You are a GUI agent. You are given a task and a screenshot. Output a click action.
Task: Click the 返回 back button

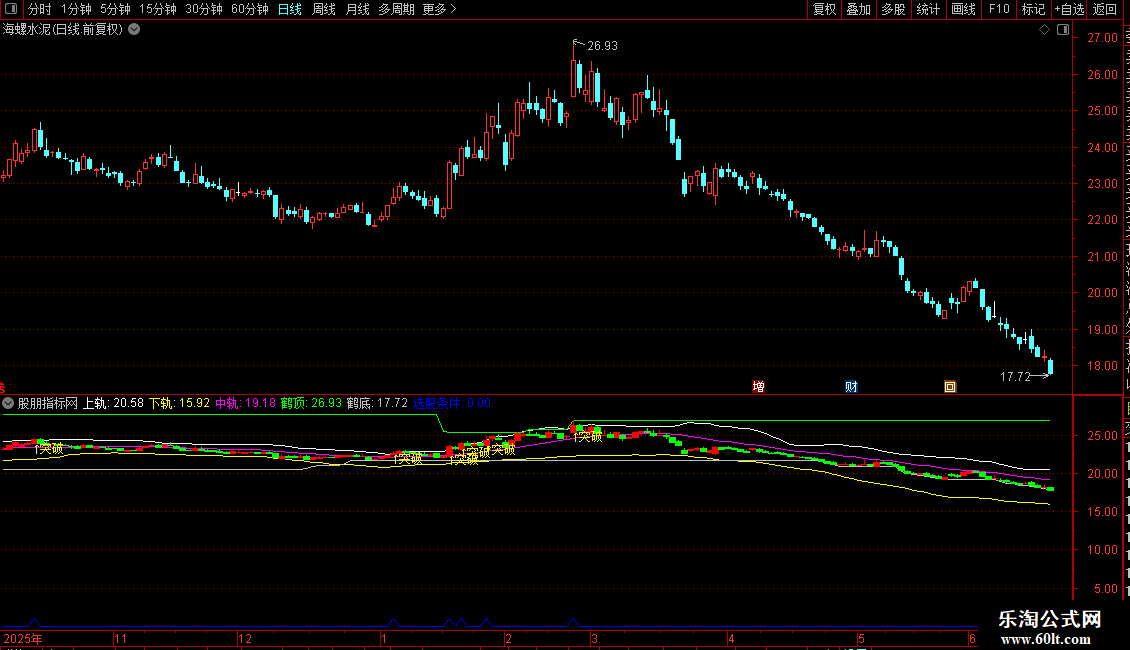pos(1105,9)
